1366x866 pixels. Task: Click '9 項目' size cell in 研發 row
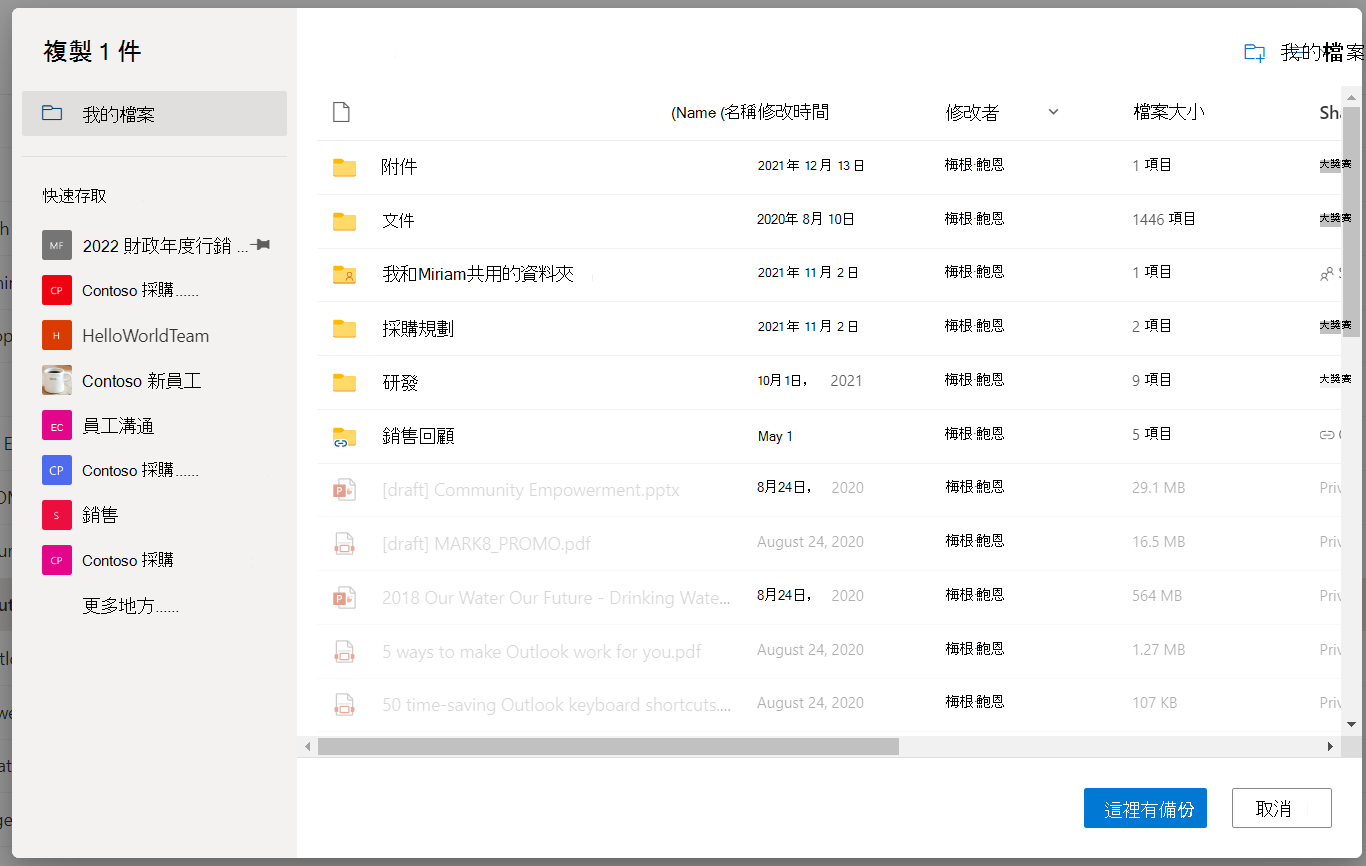point(1152,380)
